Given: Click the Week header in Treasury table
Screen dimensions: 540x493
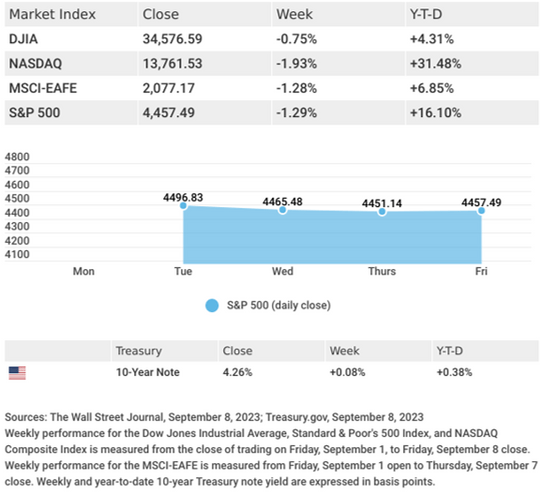Looking at the screenshot, I should pos(344,351).
